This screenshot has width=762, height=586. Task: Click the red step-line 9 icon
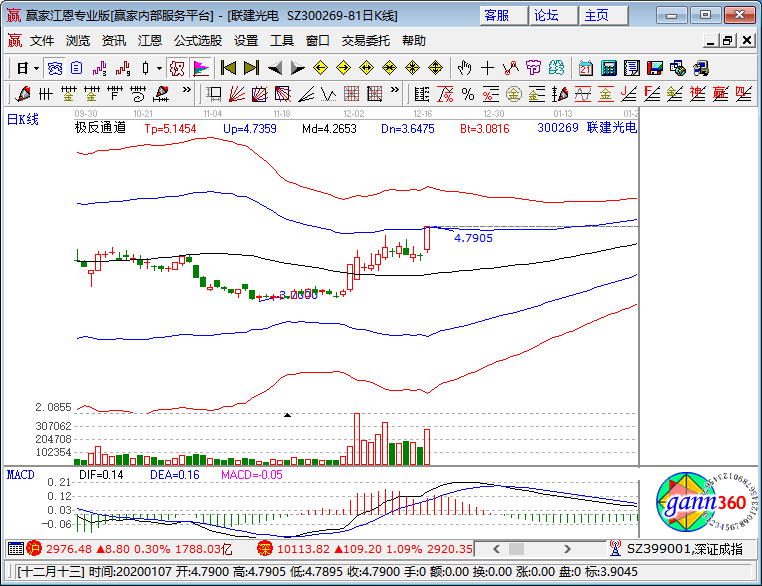click(x=123, y=69)
